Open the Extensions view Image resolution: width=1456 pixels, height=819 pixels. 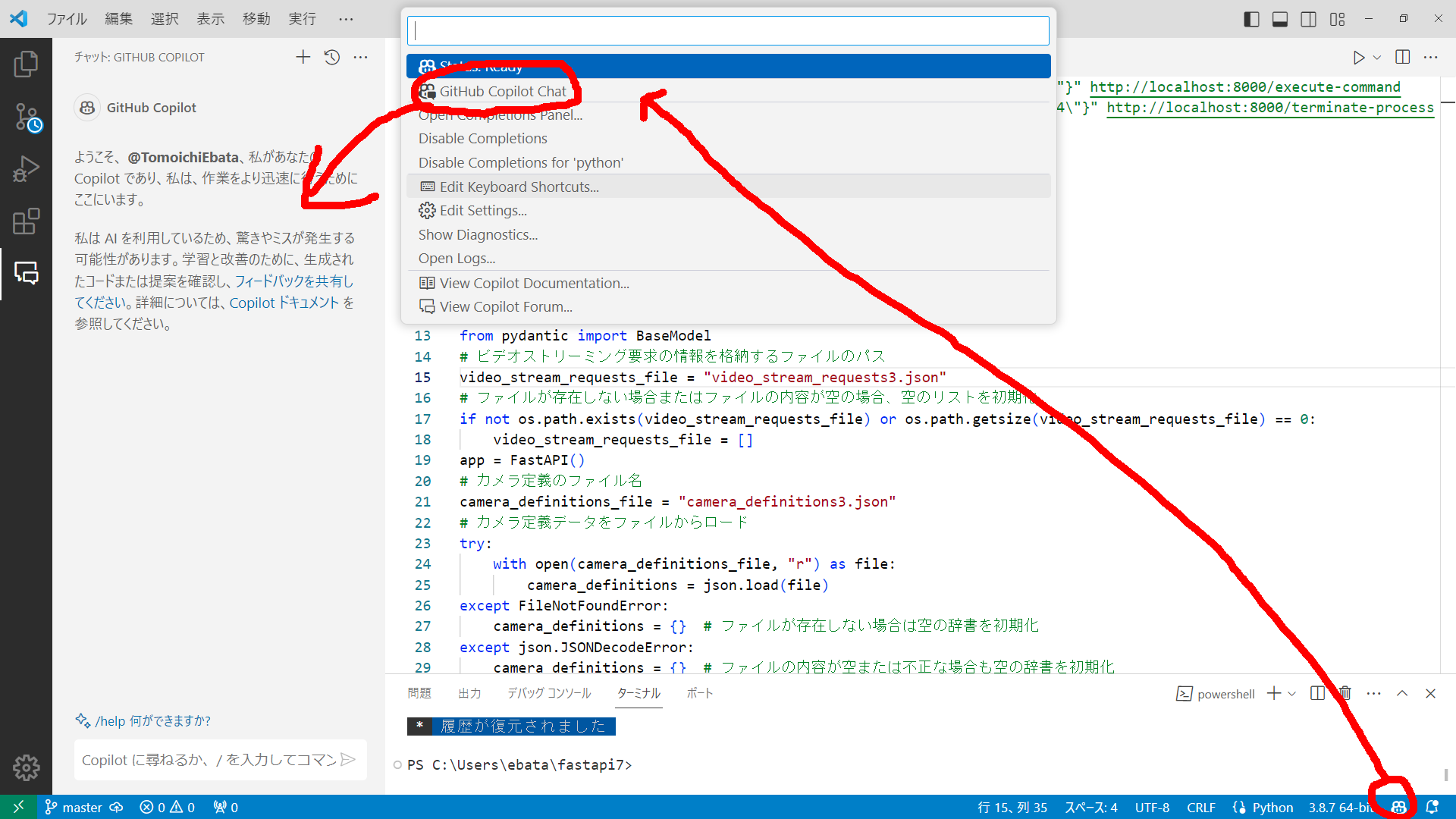click(26, 221)
